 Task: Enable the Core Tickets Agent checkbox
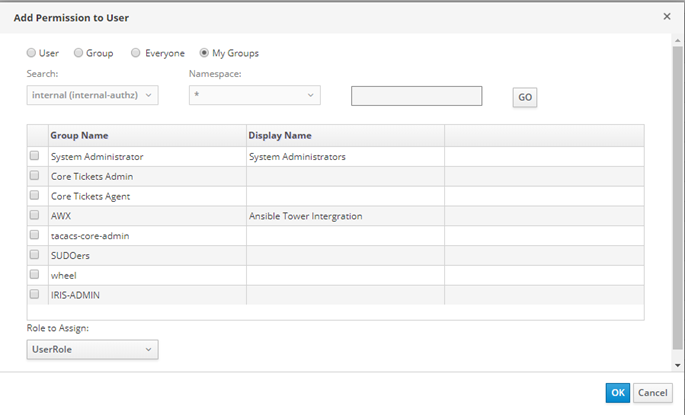[35, 196]
